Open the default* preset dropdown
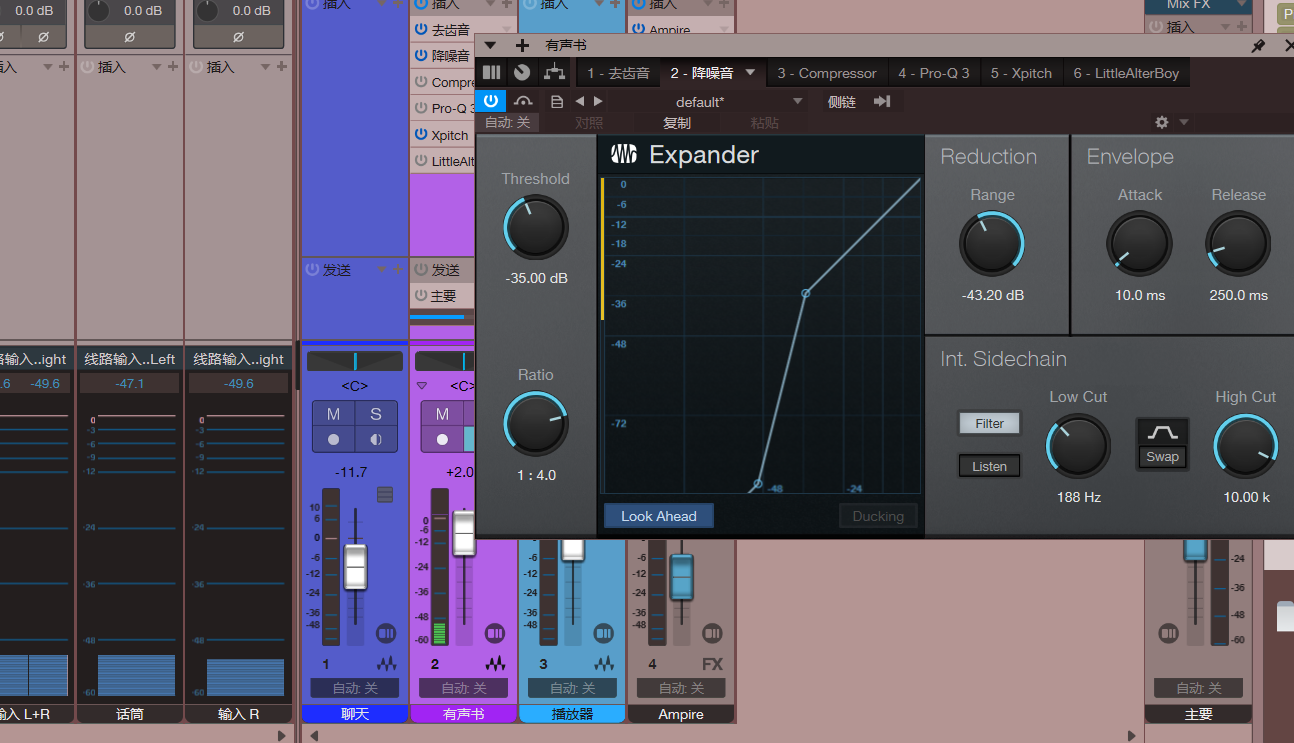1294x743 pixels. tap(797, 101)
